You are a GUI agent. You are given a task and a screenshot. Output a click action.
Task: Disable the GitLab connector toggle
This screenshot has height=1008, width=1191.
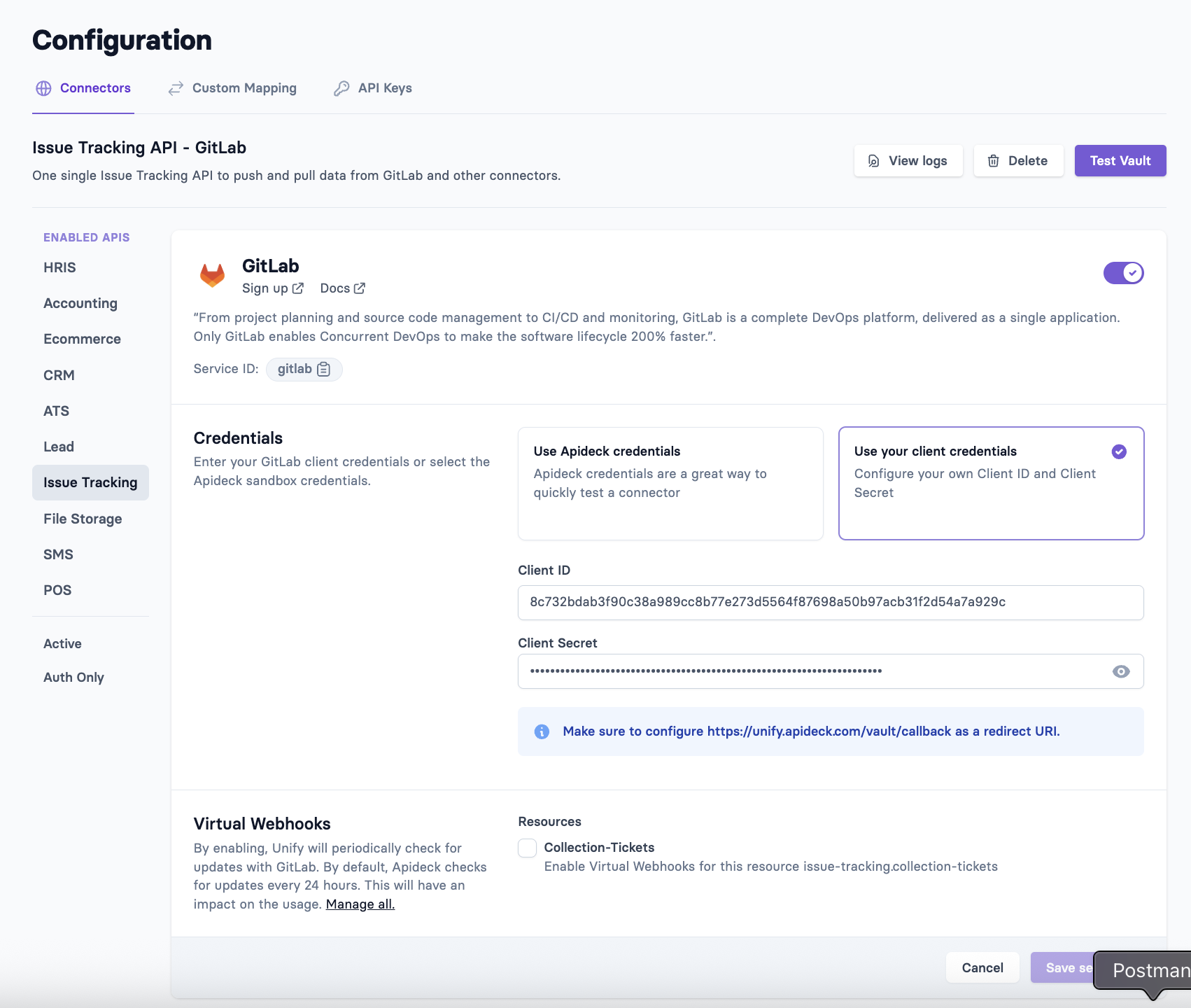pos(1123,273)
